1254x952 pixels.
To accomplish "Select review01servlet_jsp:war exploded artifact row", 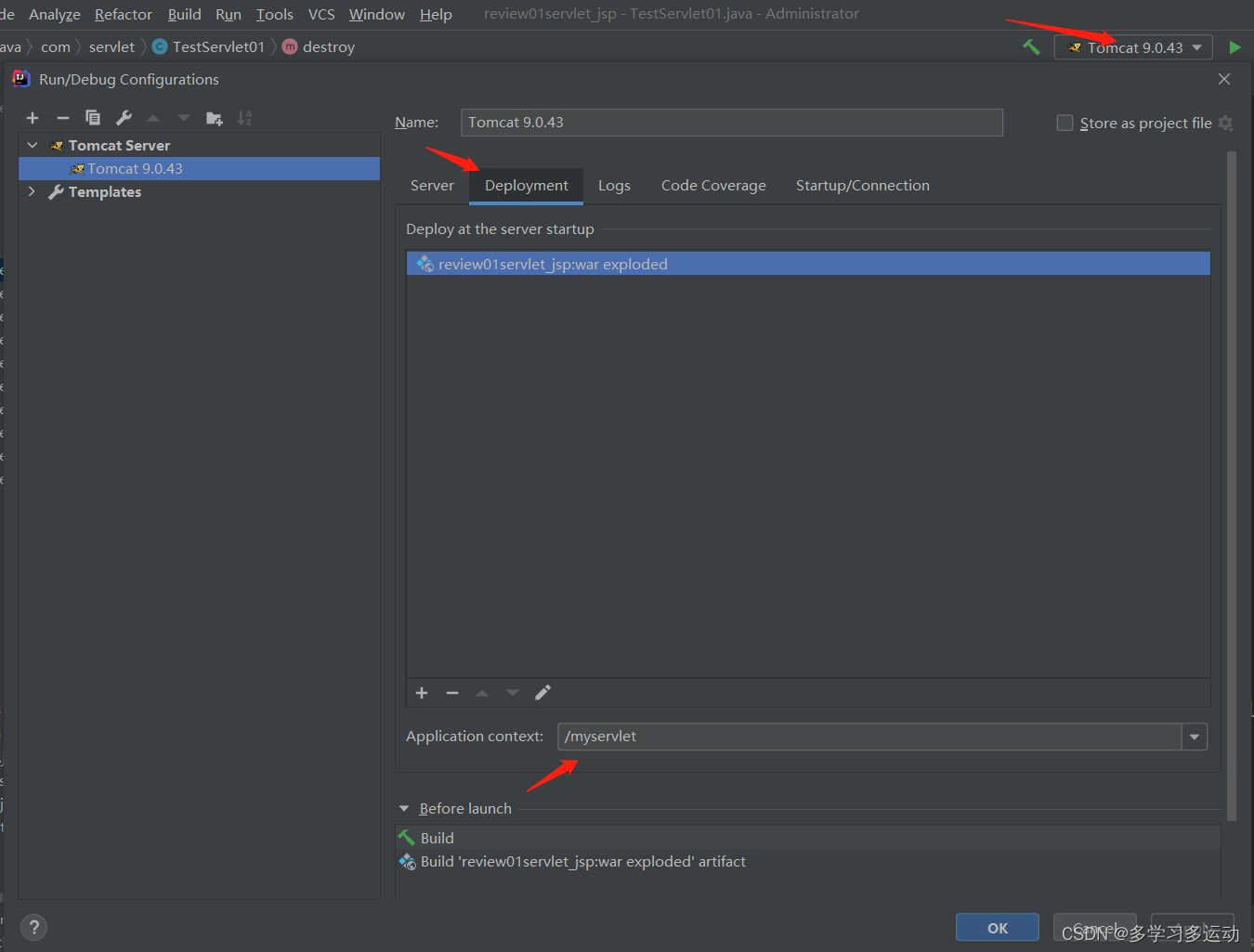I will coord(808,264).
